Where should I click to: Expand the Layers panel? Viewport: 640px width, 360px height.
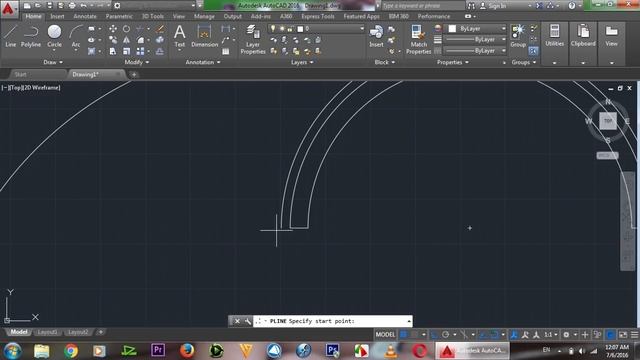[302, 62]
